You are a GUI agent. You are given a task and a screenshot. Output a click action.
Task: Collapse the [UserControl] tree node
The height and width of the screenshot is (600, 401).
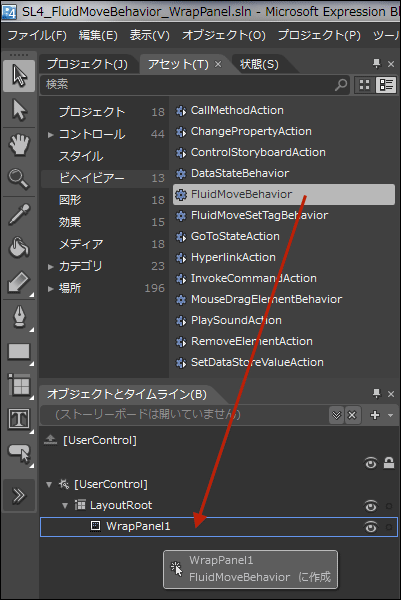pyautogui.click(x=49, y=485)
